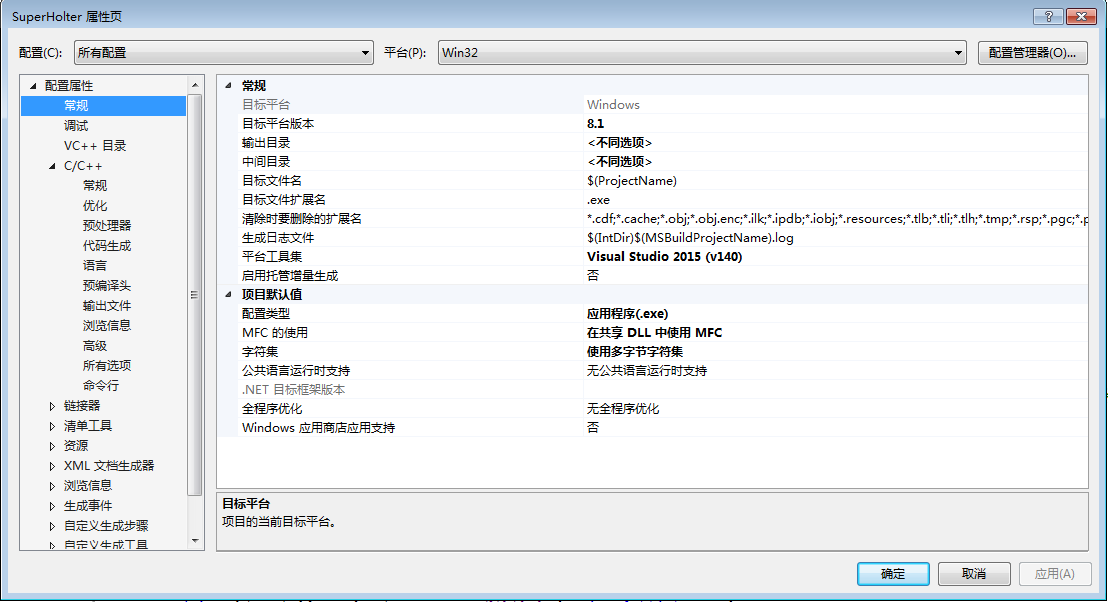The height and width of the screenshot is (602, 1108).
Task: Expand the 资源 tree node
Action: (52, 446)
